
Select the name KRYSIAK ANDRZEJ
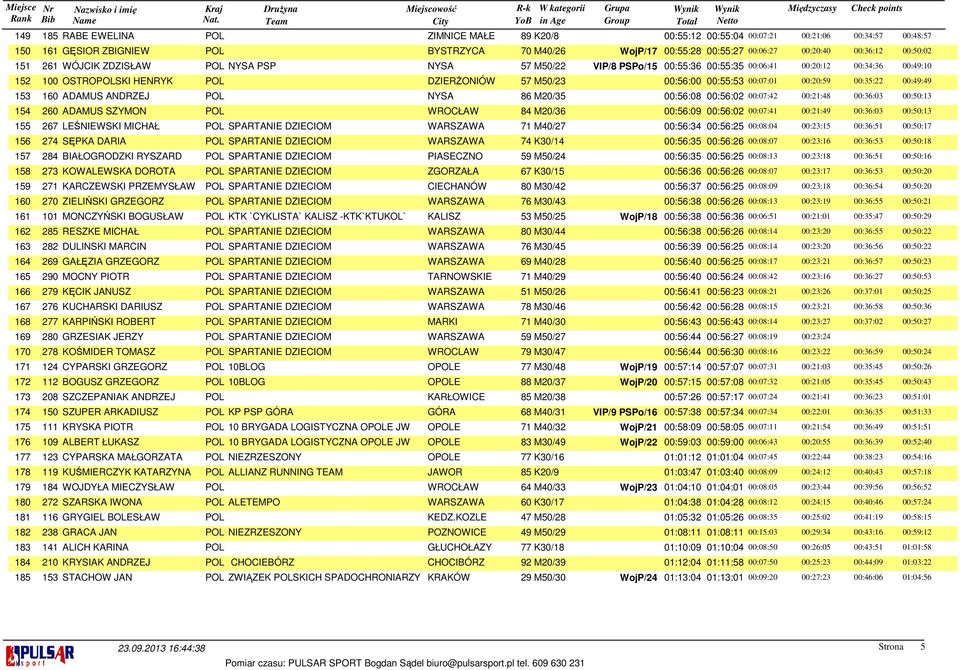(106, 562)
